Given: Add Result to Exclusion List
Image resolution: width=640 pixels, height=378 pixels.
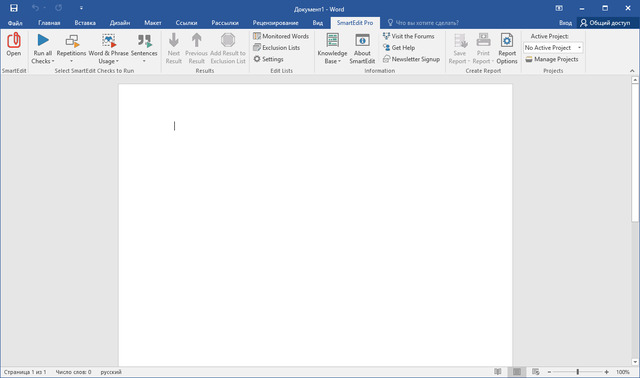Looking at the screenshot, I should coord(228,48).
